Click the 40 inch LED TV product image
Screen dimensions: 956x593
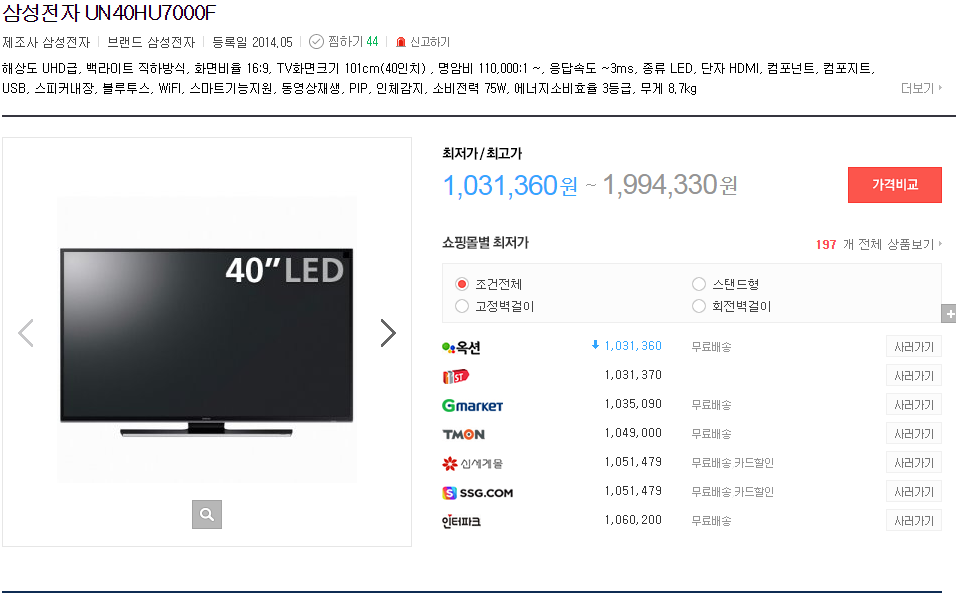(207, 339)
